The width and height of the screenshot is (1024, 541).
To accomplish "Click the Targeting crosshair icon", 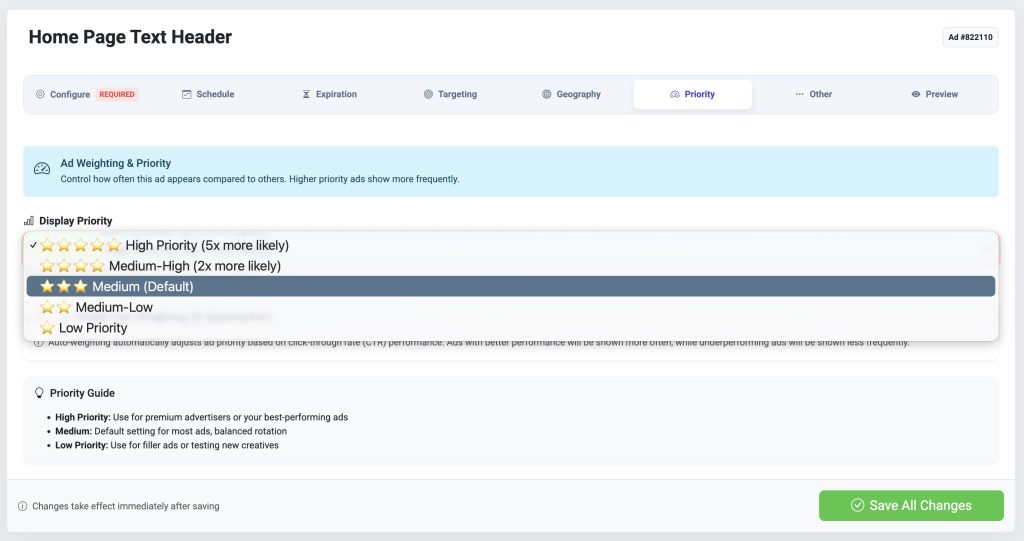I will point(428,94).
